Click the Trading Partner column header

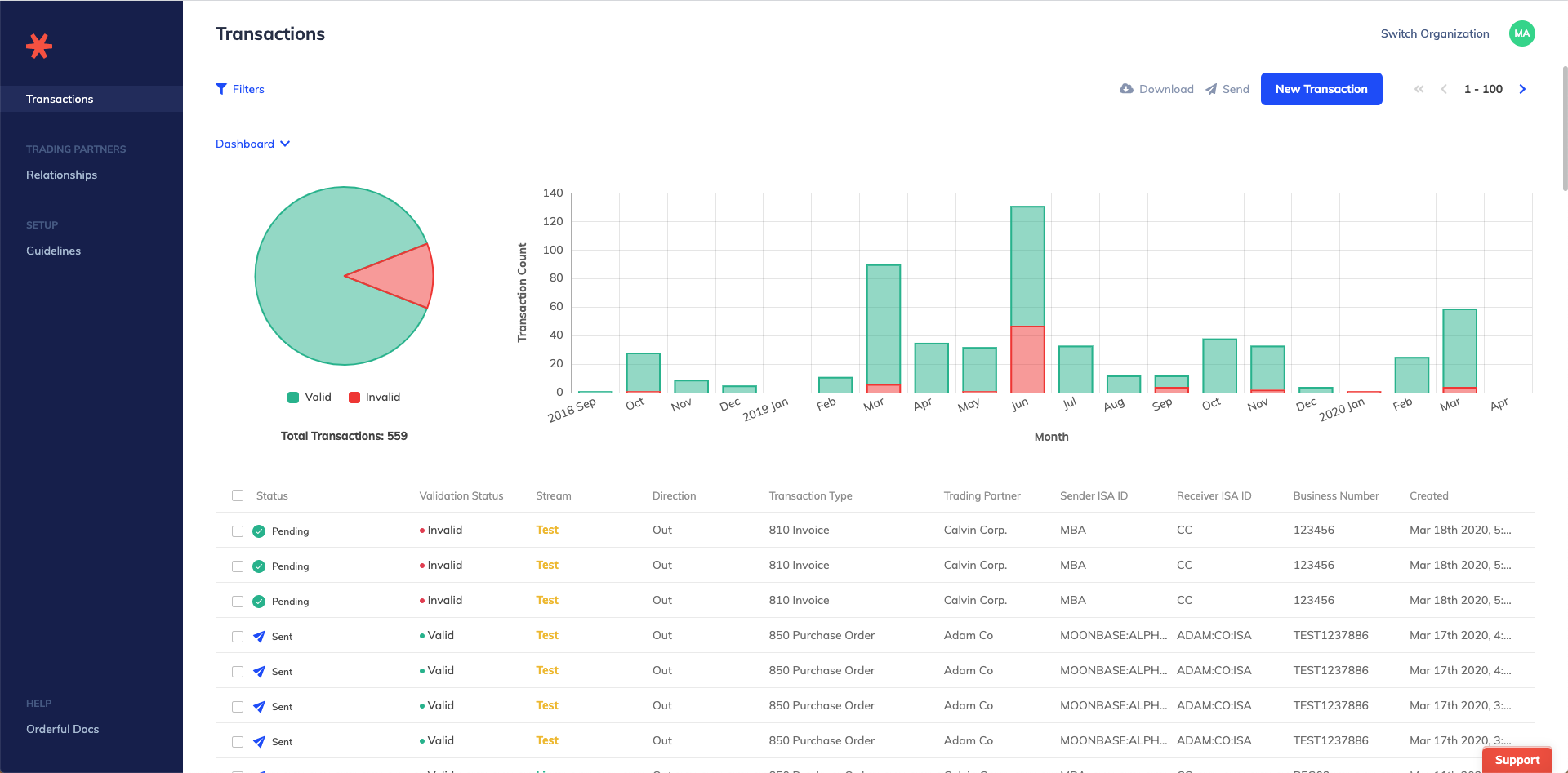[982, 495]
